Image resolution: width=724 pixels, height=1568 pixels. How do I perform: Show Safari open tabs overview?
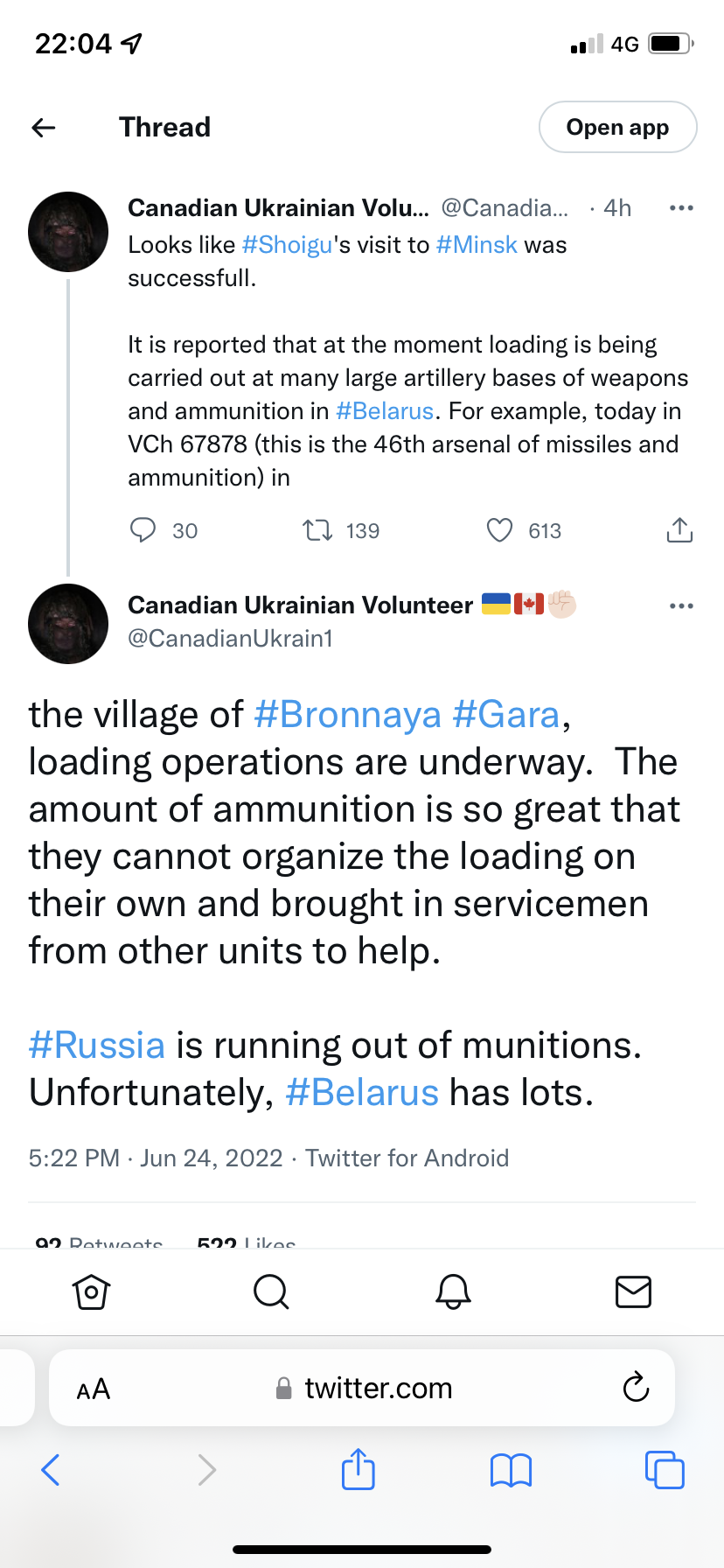click(x=665, y=1470)
